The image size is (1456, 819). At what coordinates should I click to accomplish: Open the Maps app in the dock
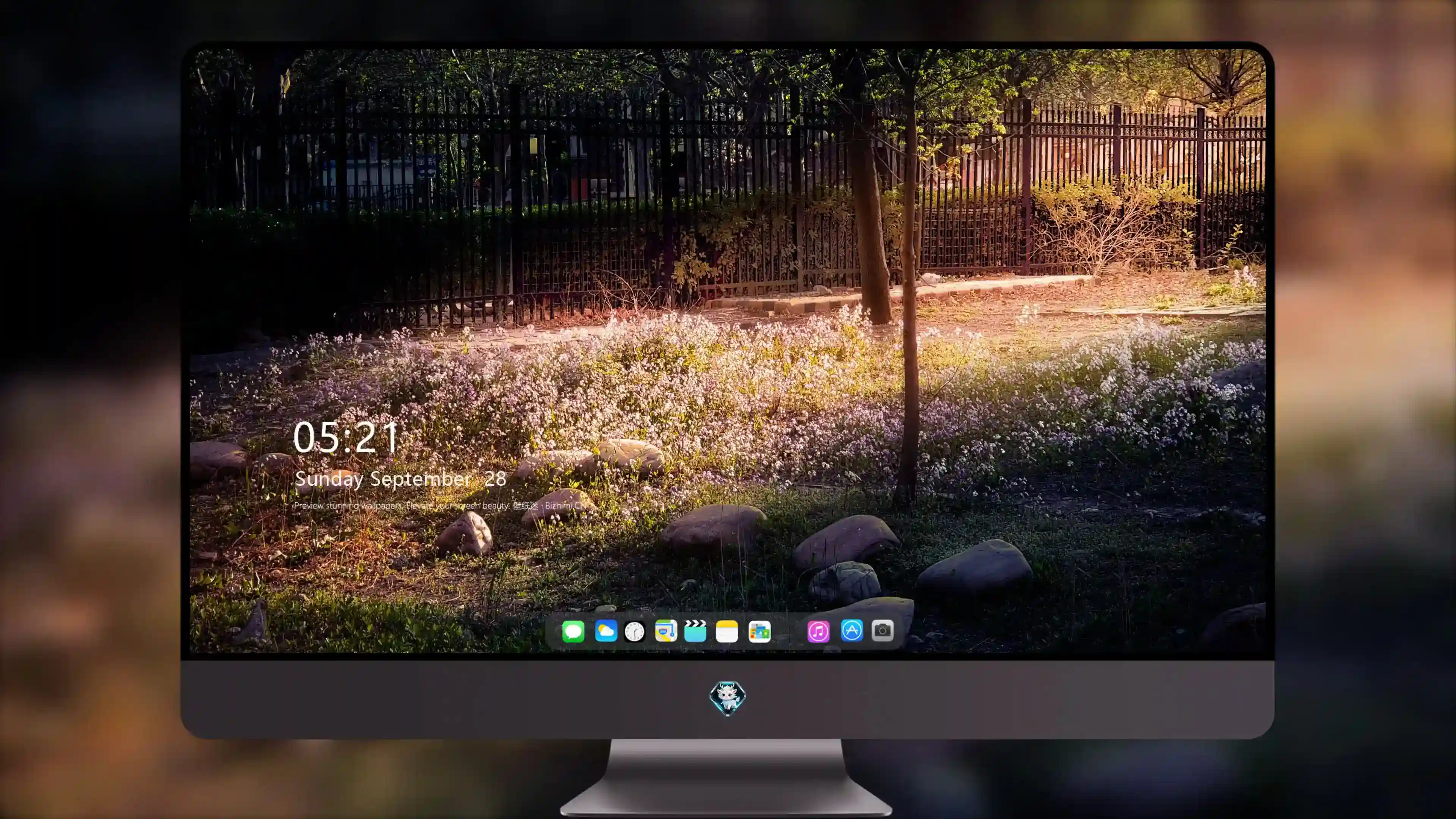[666, 631]
